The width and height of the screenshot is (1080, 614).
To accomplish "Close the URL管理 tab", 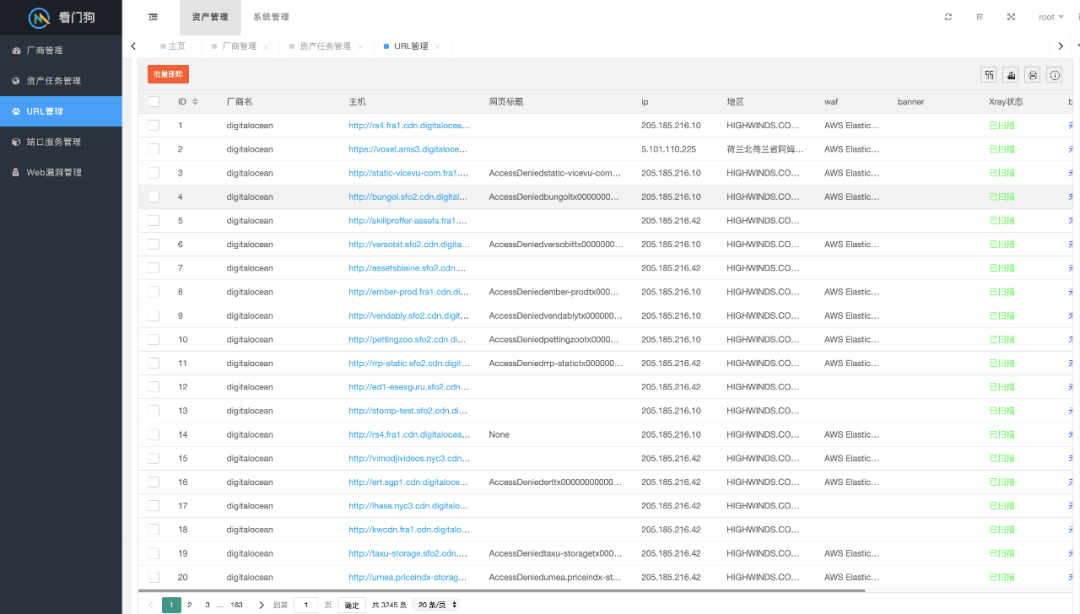I will coord(437,47).
